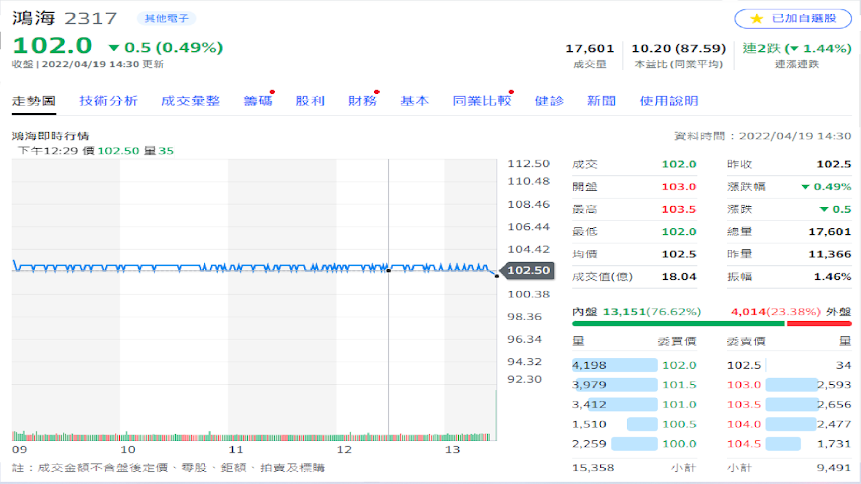The image size is (861, 484).
Task: Open the 使用說明 tab
Action: [669, 101]
